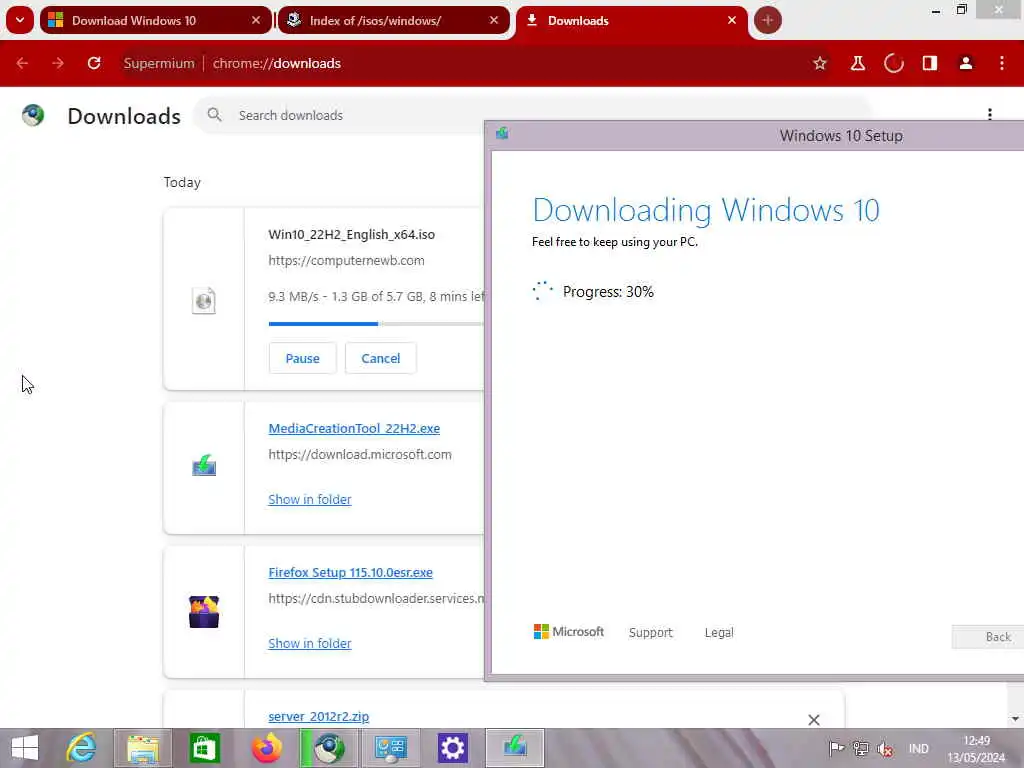Go back using the back arrow

tap(22, 63)
